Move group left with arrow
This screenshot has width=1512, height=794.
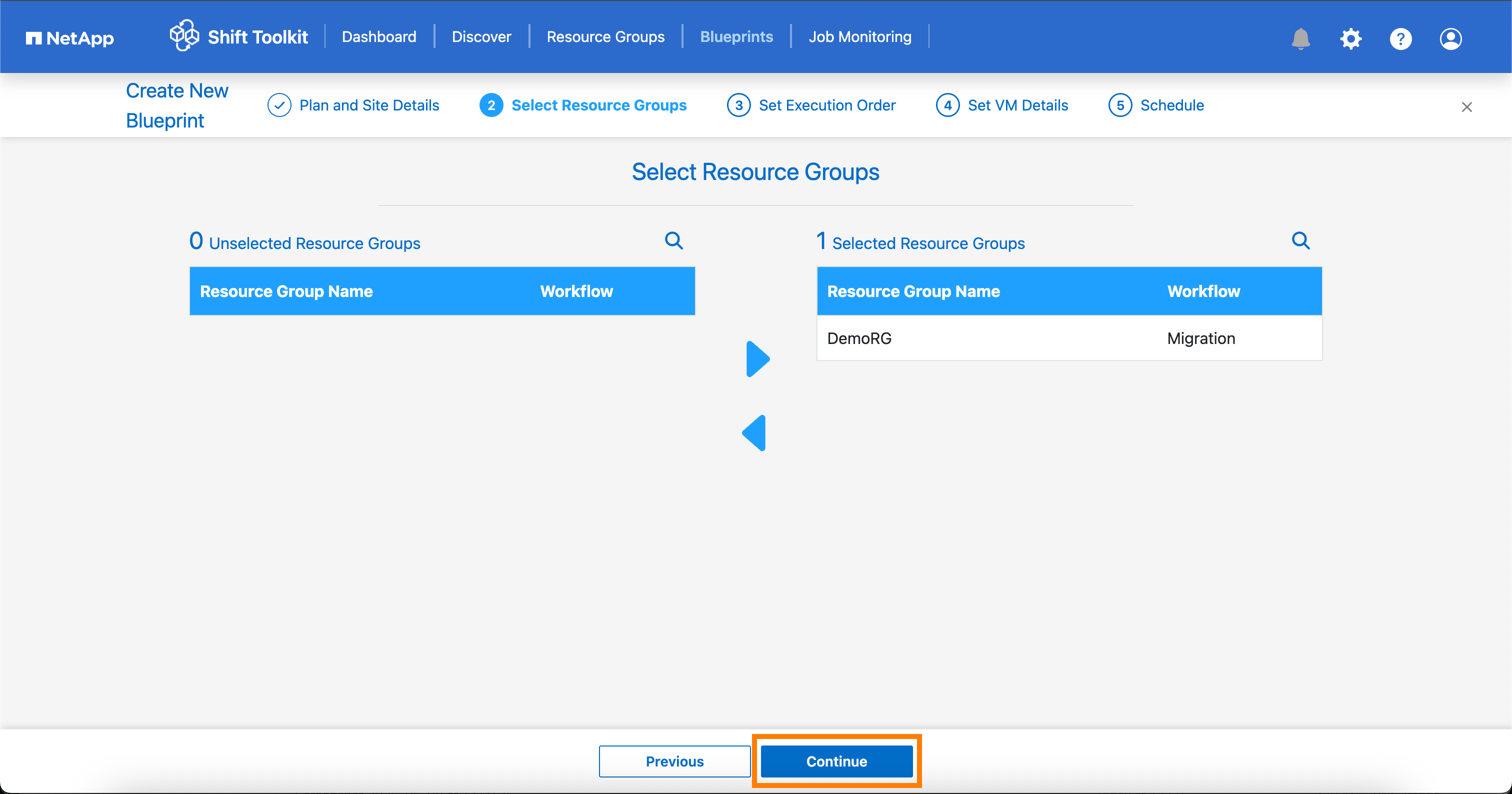click(754, 433)
